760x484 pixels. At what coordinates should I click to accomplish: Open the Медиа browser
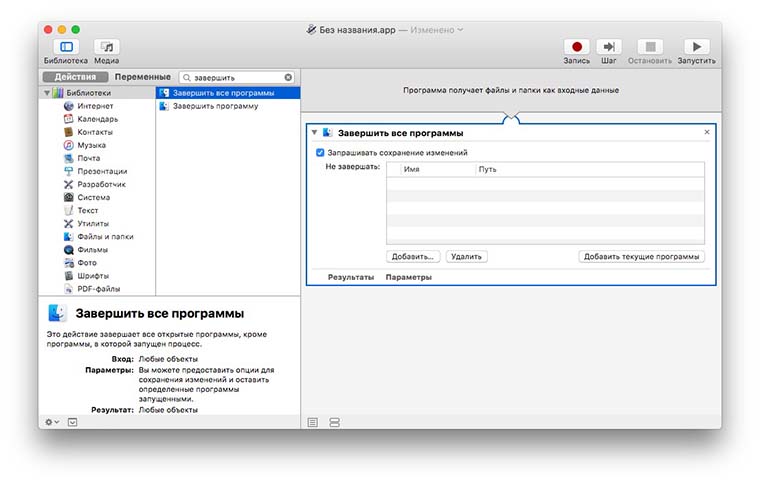click(107, 47)
